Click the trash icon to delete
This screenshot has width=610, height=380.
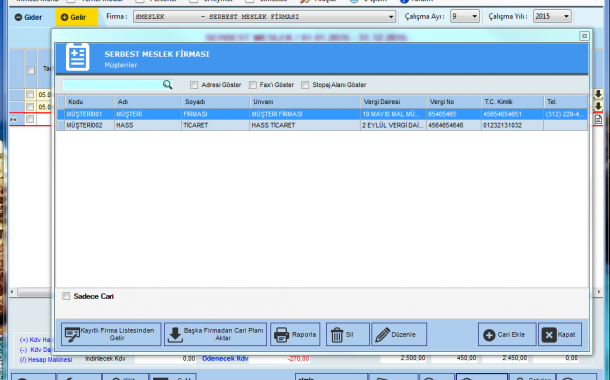click(x=337, y=334)
